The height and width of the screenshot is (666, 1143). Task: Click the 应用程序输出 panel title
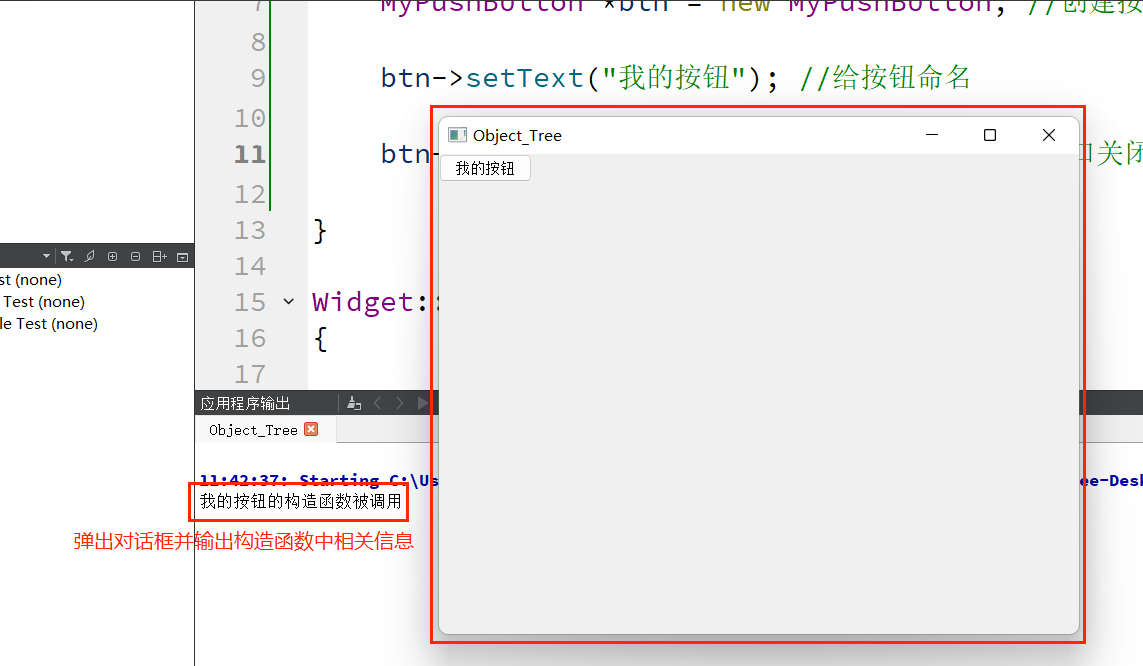245,403
